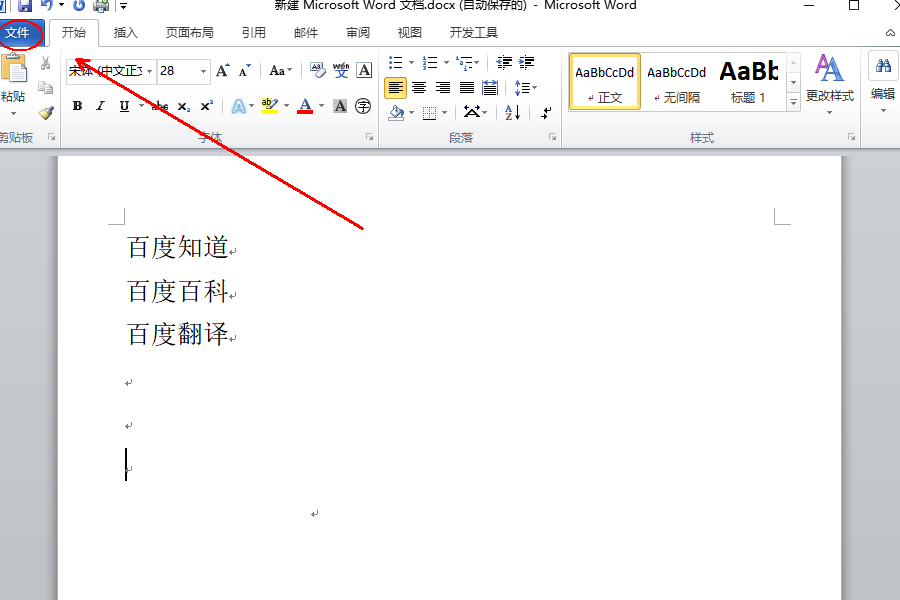Click the Numbering list icon
900x600 pixels.
click(430, 62)
